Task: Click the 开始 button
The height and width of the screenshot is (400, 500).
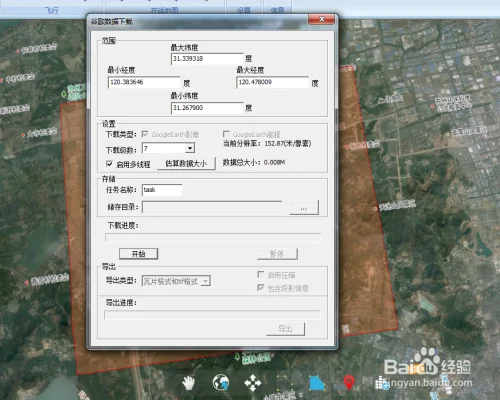Action: [x=138, y=254]
